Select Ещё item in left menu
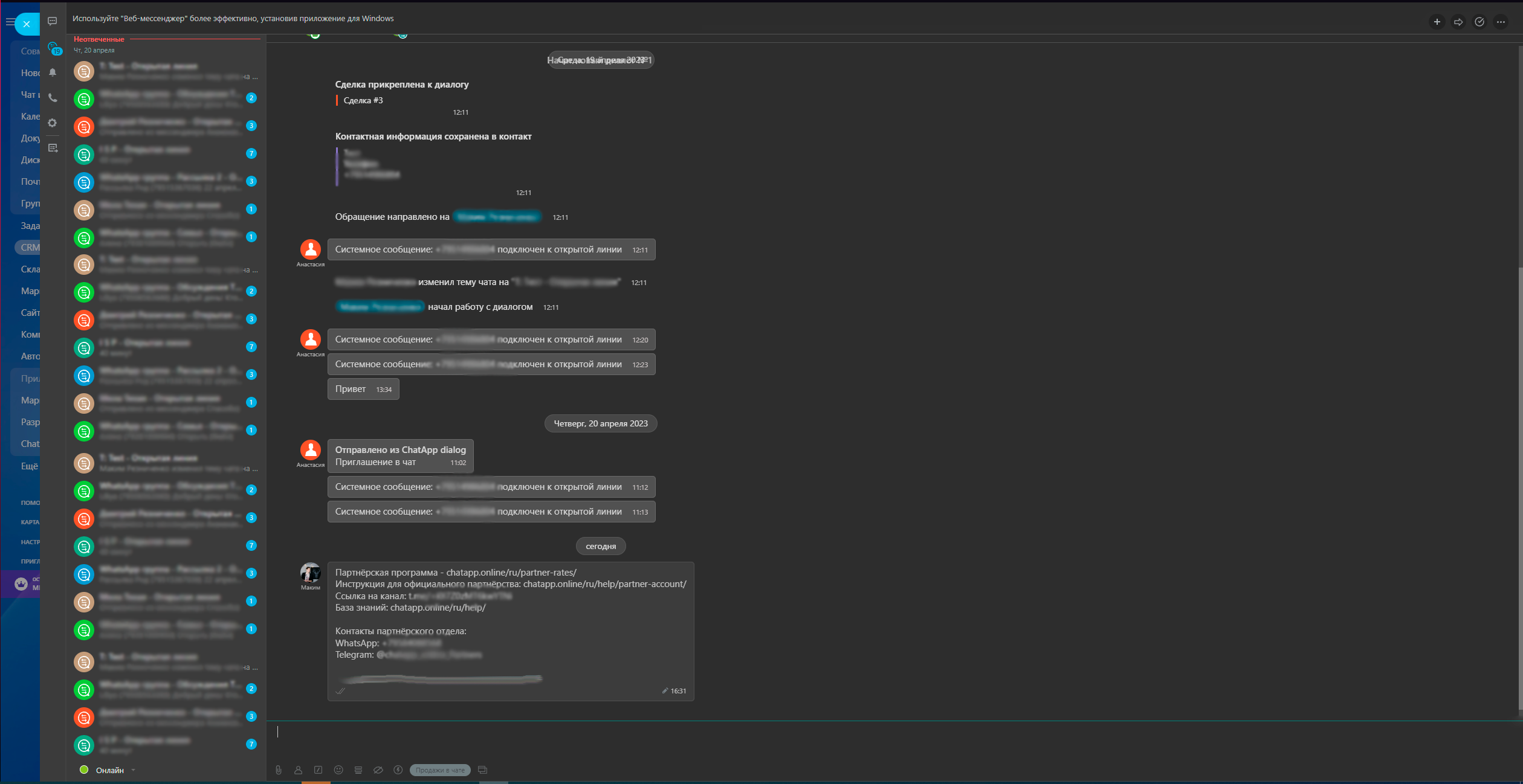1523x784 pixels. (x=29, y=466)
